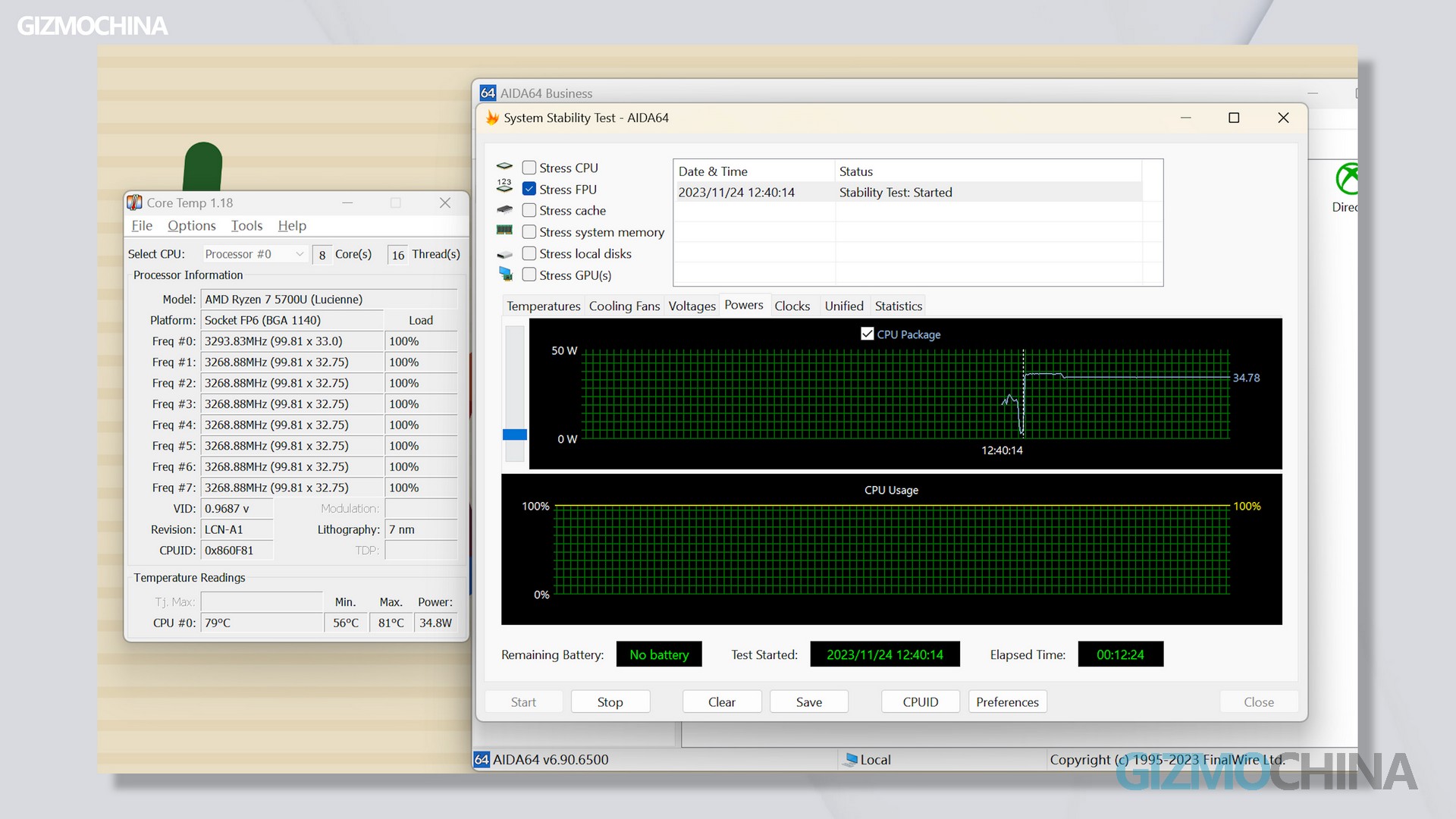Image resolution: width=1456 pixels, height=819 pixels.
Task: Open the Preferences button
Action: coord(1007,701)
